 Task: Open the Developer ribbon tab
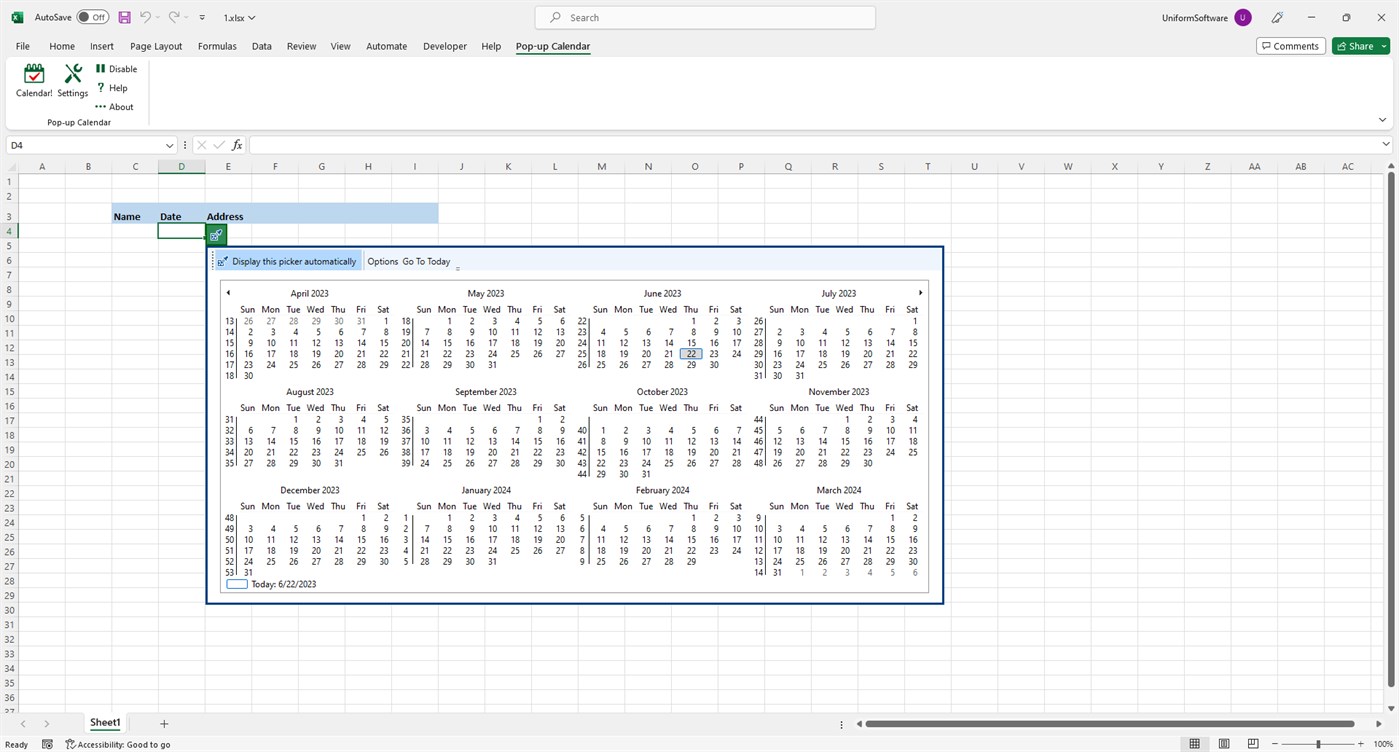click(444, 46)
